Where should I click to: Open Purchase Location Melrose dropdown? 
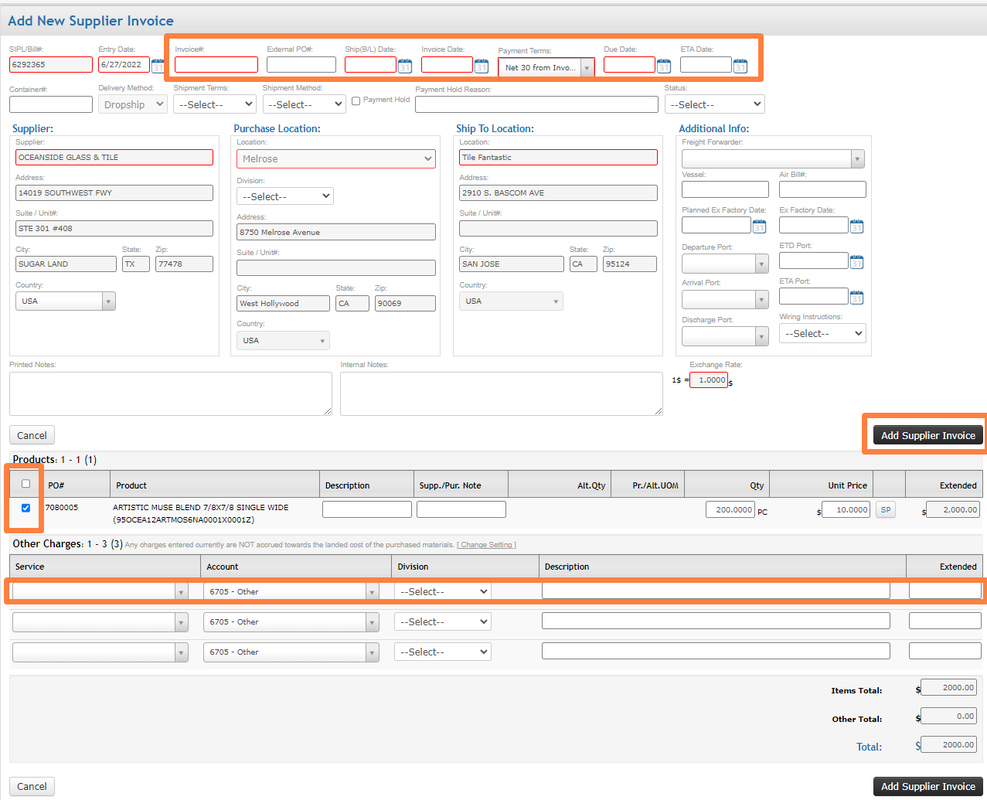coord(336,159)
